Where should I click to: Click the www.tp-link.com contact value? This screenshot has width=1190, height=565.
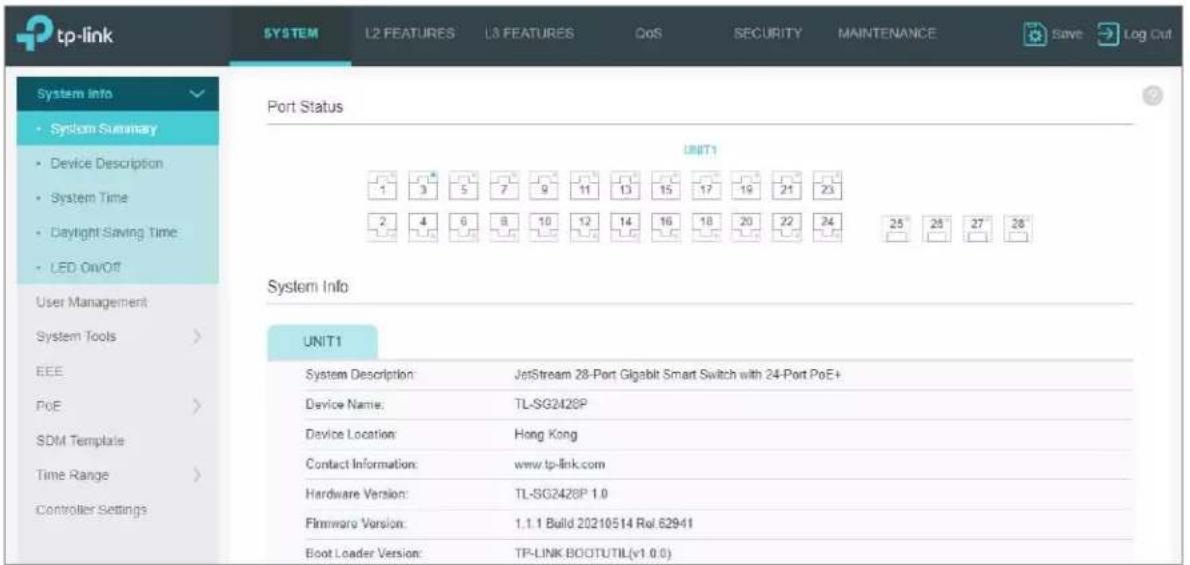[559, 463]
